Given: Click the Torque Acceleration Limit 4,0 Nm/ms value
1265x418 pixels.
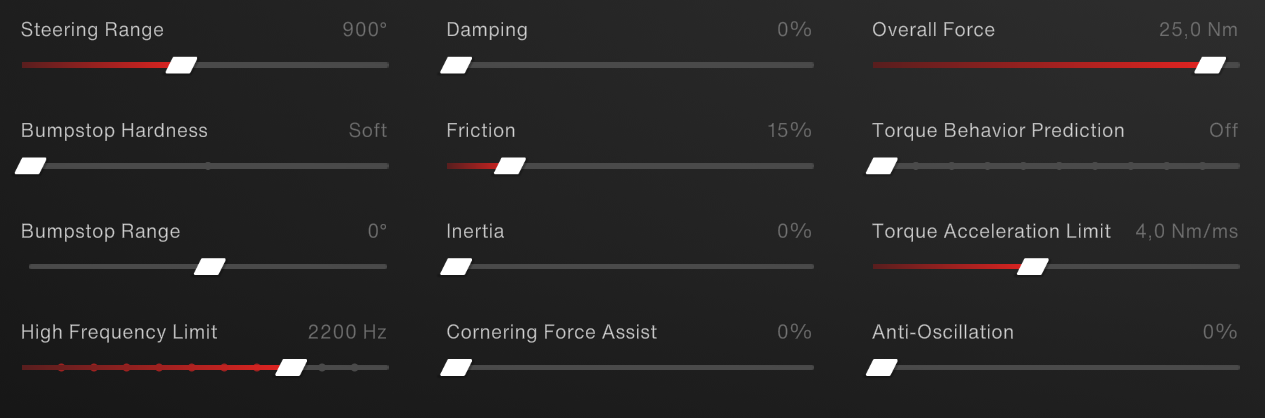Looking at the screenshot, I should [x=1187, y=232].
